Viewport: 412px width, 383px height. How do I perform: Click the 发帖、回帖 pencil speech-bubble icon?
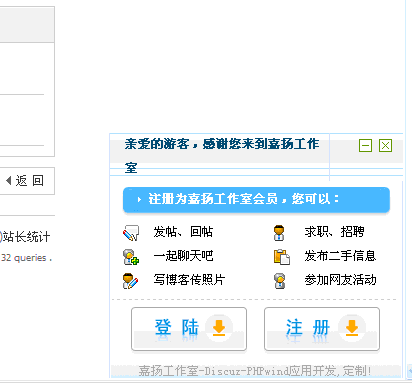131,233
